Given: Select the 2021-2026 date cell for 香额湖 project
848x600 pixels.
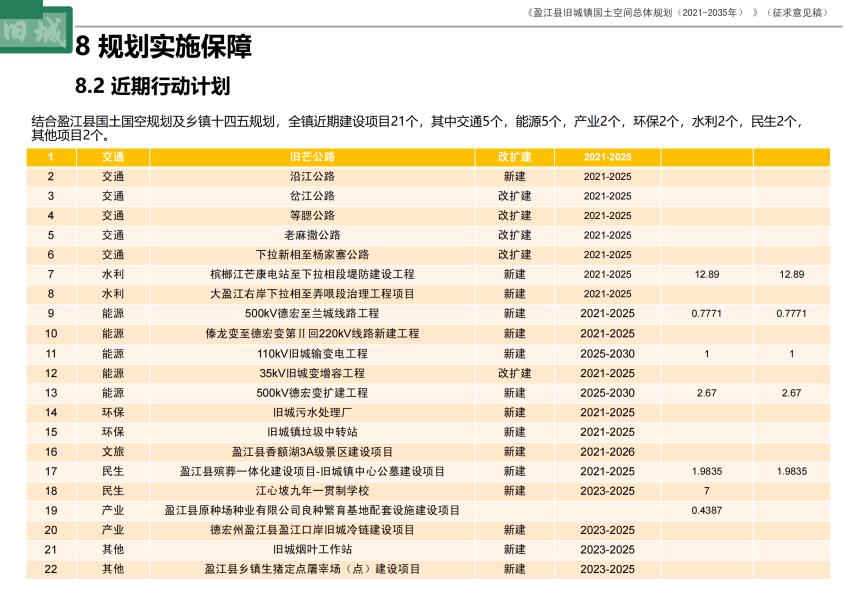Looking at the screenshot, I should [608, 451].
